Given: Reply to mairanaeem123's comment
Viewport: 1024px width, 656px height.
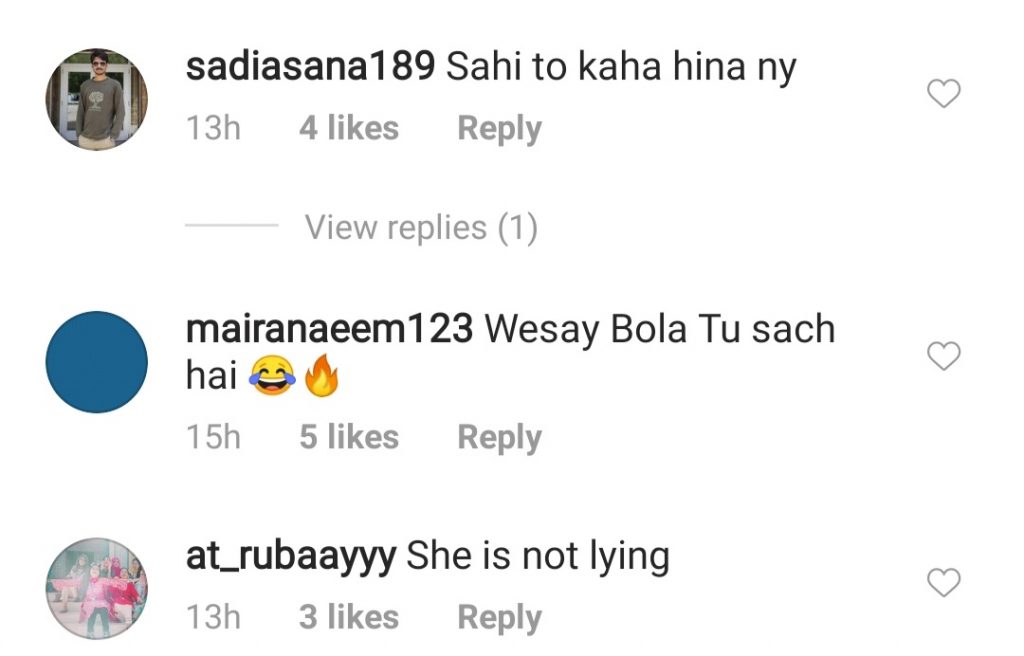Looking at the screenshot, I should point(500,438).
